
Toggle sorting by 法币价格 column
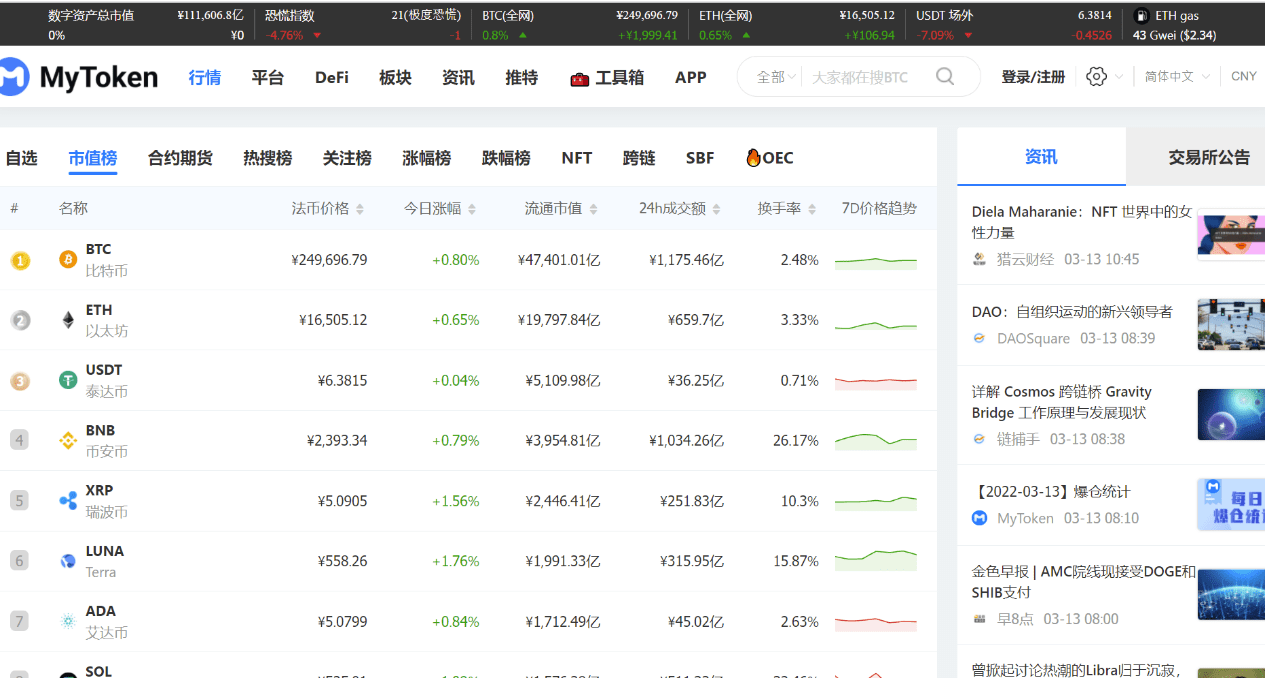point(322,208)
